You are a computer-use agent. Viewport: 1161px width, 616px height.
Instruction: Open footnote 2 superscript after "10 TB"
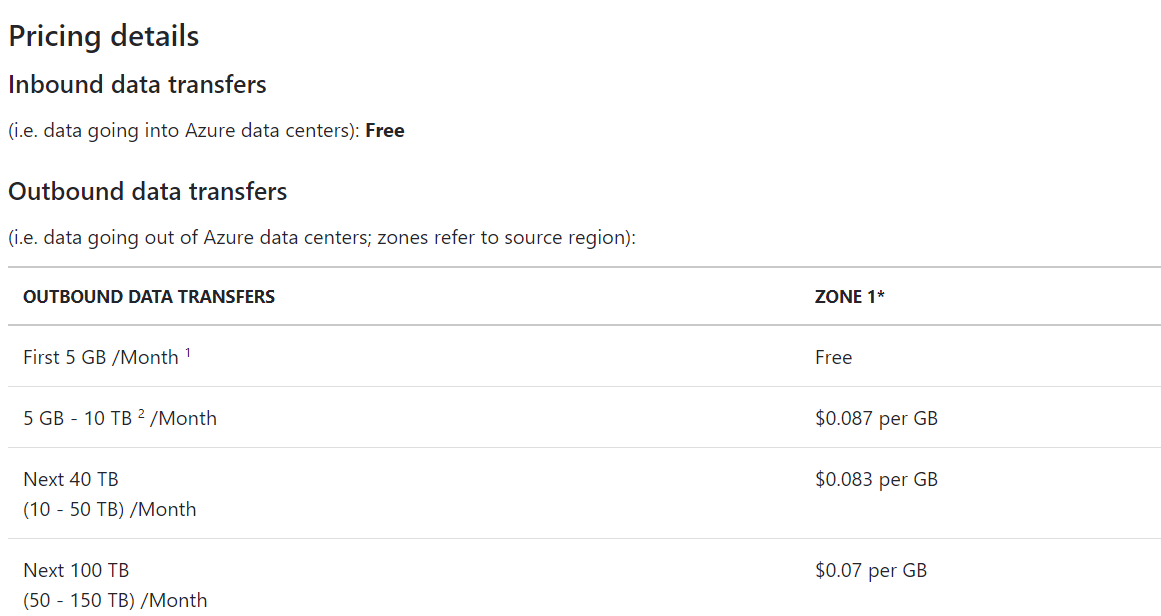click(141, 414)
